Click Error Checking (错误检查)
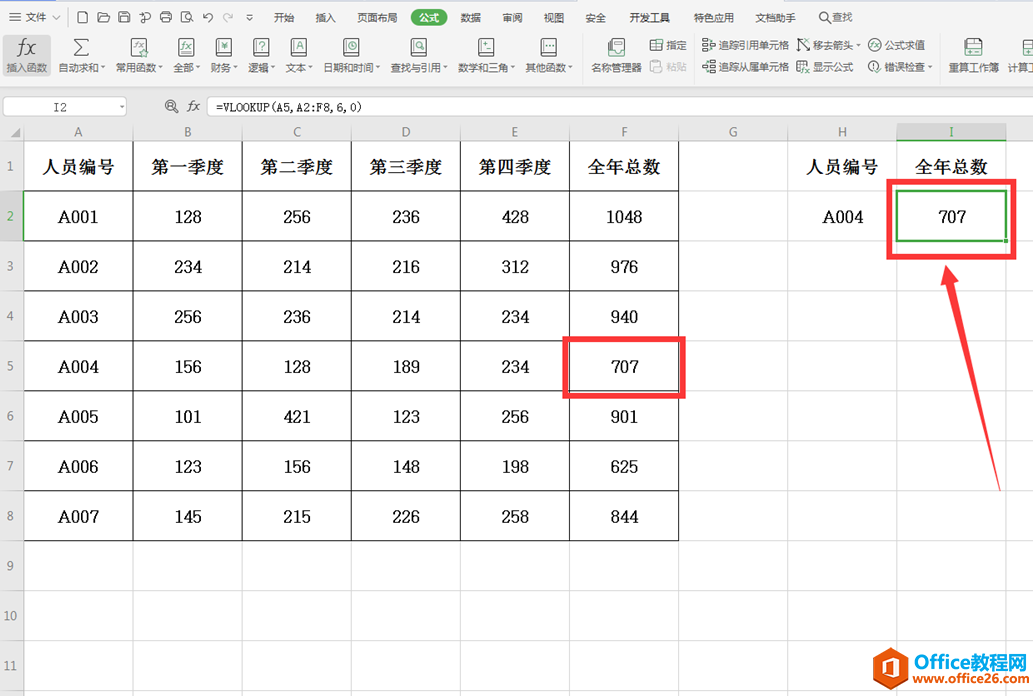Screen dimensions: 1036x696 (900, 67)
